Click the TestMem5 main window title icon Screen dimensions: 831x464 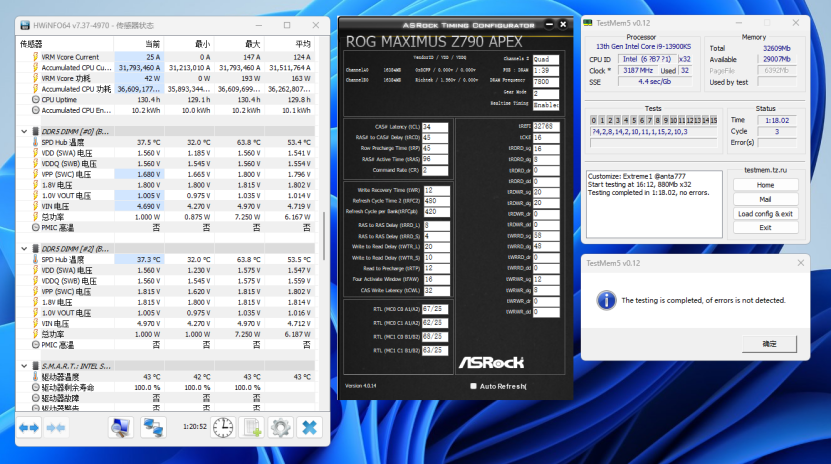click(x=588, y=23)
